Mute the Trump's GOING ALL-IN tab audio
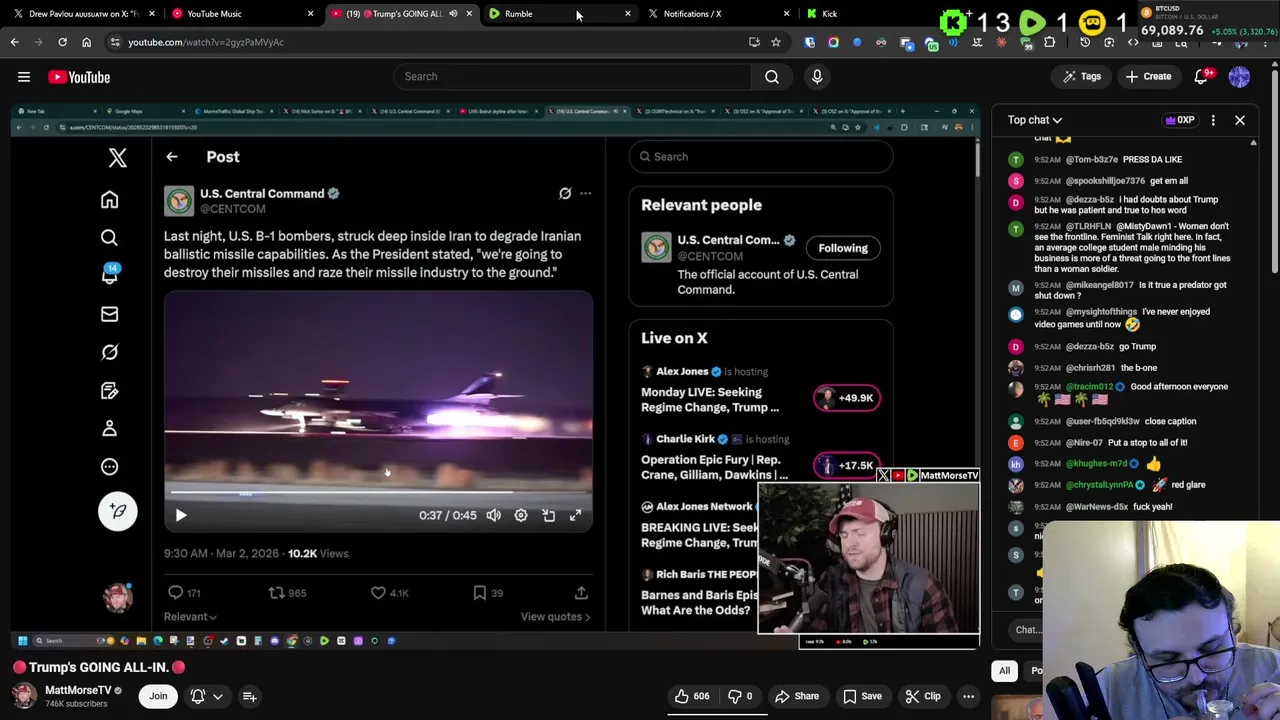The height and width of the screenshot is (720, 1280). coord(452,14)
